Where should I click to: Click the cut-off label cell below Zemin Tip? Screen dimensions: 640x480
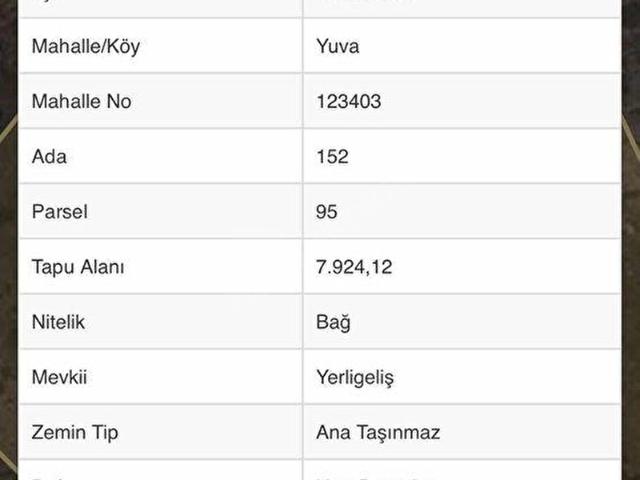click(x=160, y=470)
